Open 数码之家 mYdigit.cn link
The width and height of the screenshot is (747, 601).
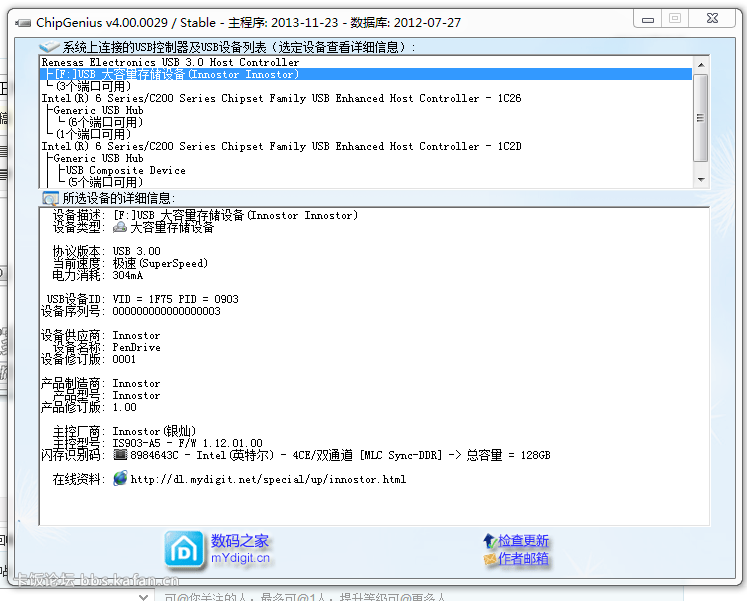240,549
